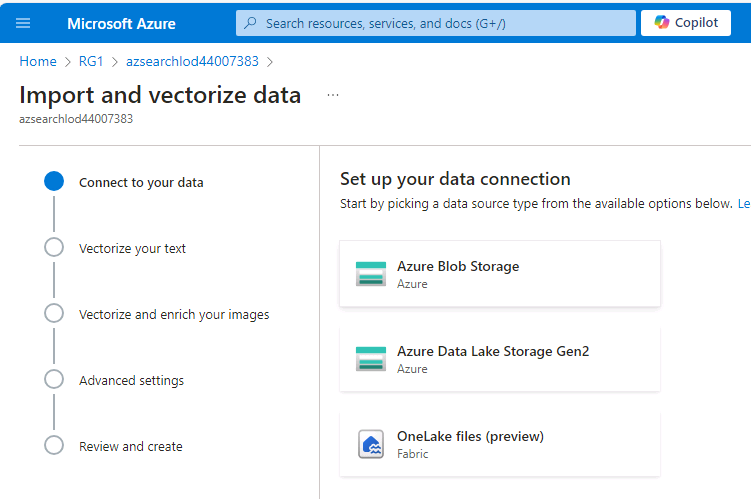Choose the Azure Data Lake Storage Gen2 source
The image size is (751, 499).
point(500,359)
